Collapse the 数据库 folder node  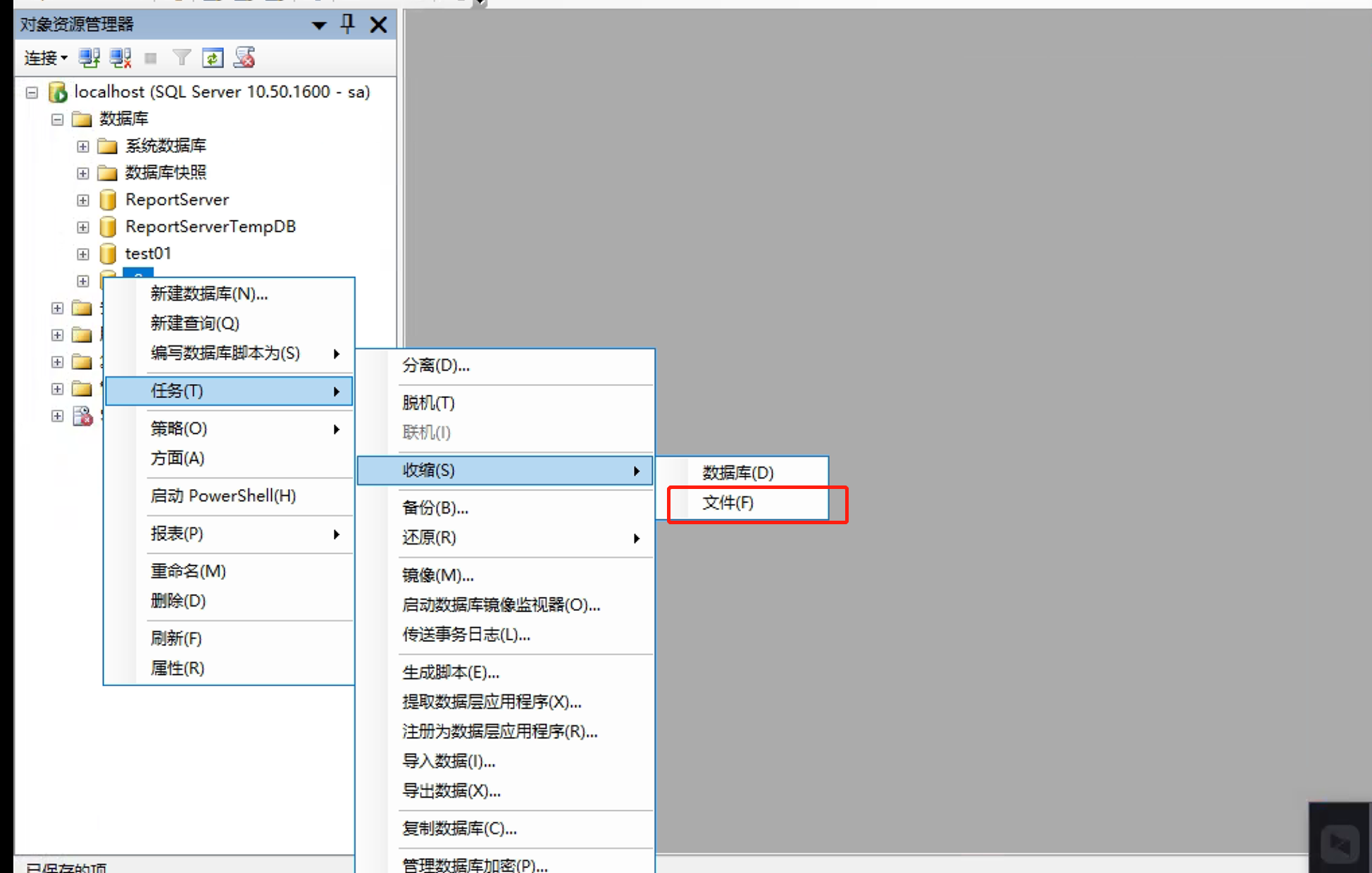point(57,119)
